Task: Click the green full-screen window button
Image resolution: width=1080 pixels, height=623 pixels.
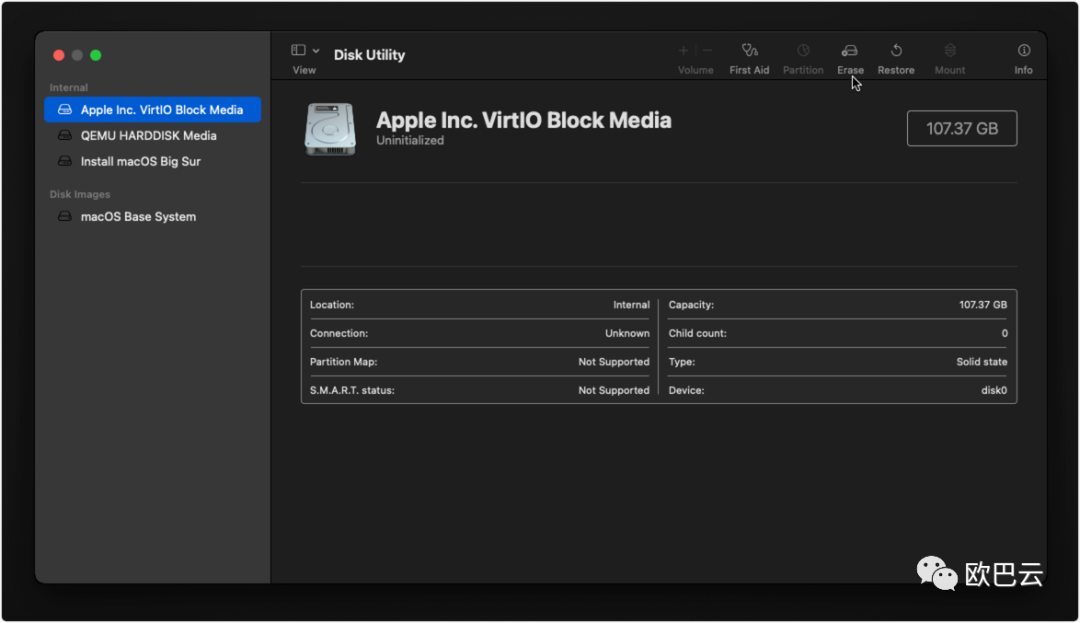Action: click(x=96, y=56)
